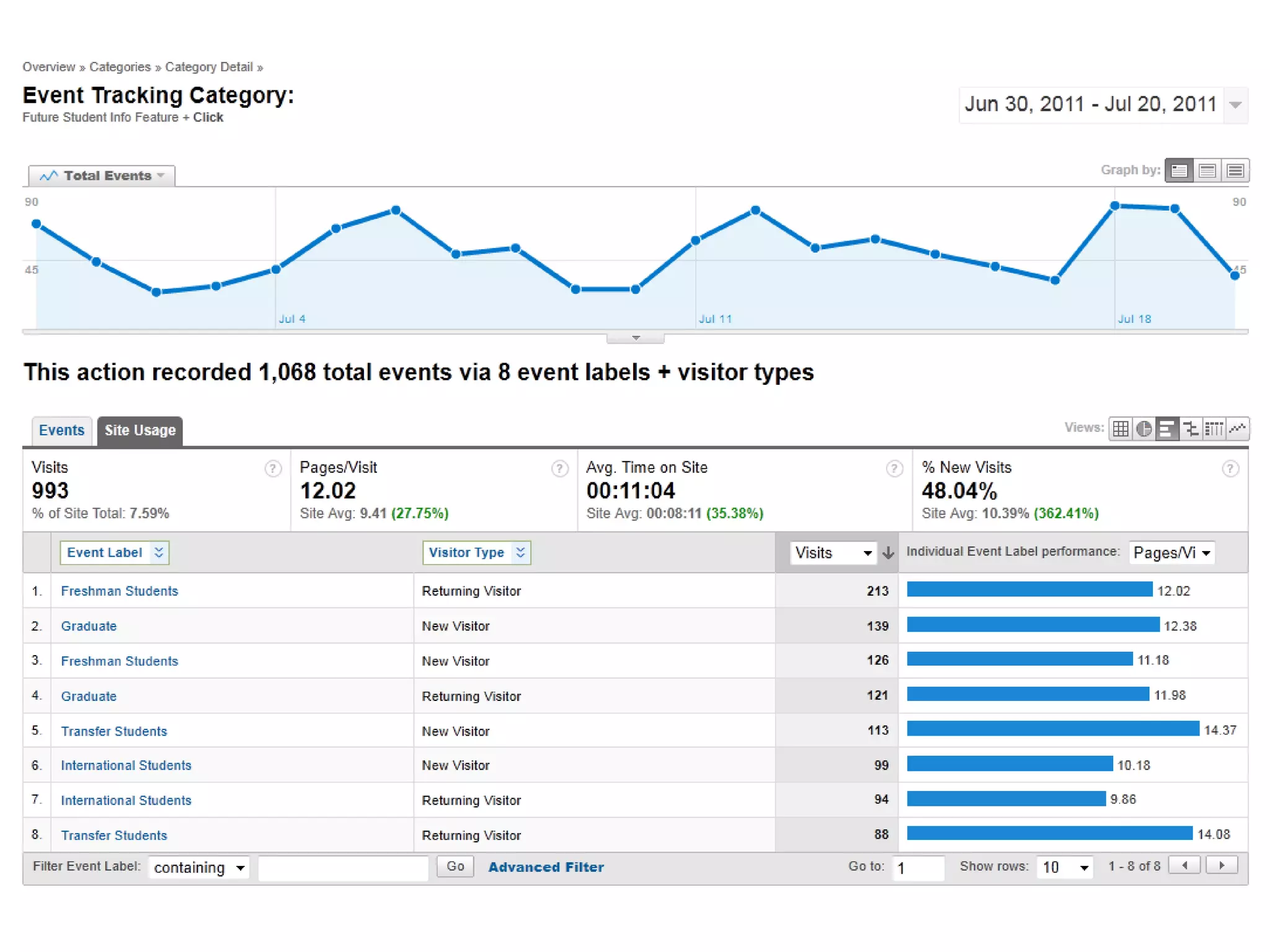Open the Show rows dropdown
The width and height of the screenshot is (1270, 952).
pyautogui.click(x=1064, y=867)
